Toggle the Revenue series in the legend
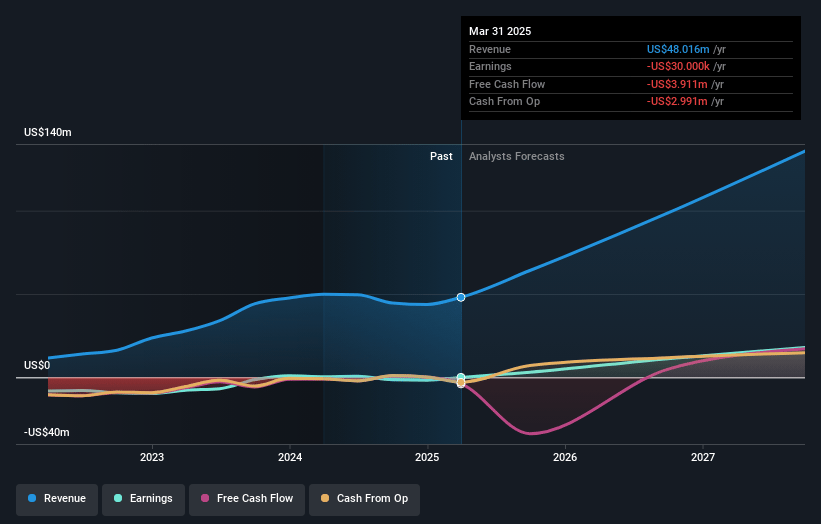This screenshot has height=524, width=821. click(x=57, y=499)
